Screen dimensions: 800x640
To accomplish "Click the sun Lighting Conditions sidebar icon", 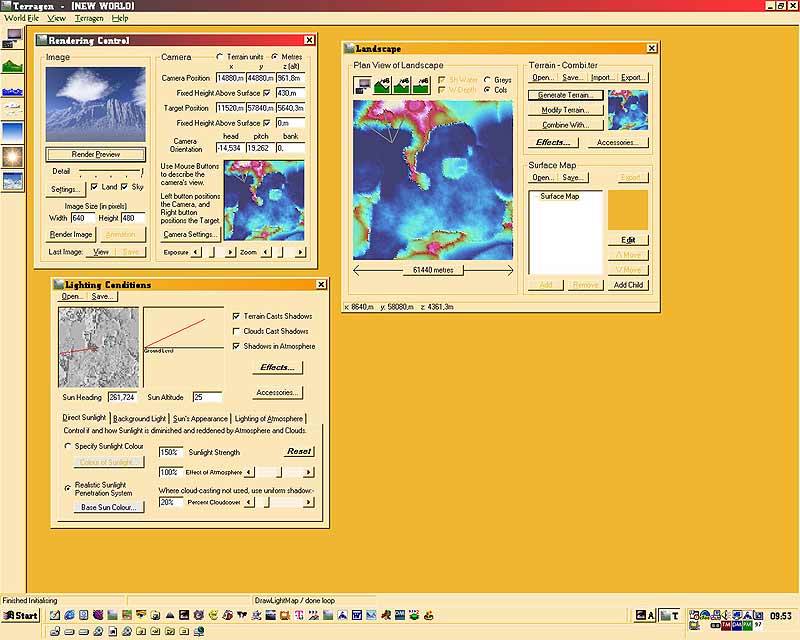I will point(14,157).
